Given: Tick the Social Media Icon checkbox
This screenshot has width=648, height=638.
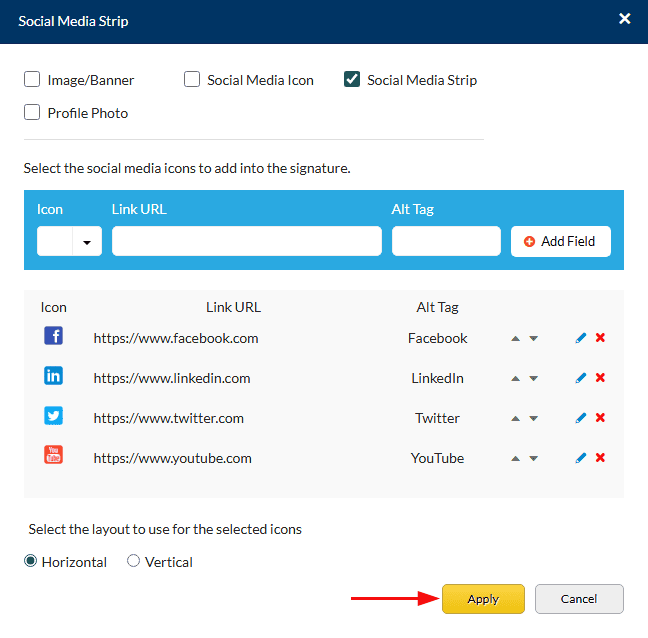Looking at the screenshot, I should [x=192, y=80].
